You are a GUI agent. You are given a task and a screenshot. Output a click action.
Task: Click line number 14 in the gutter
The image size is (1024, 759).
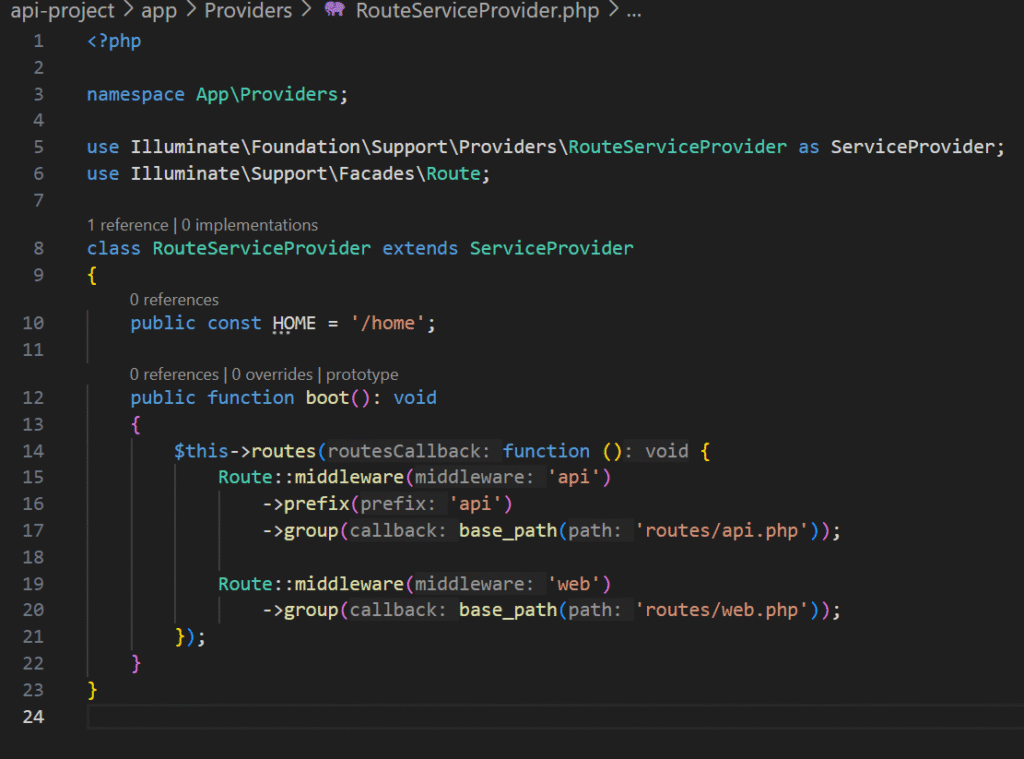coord(33,451)
